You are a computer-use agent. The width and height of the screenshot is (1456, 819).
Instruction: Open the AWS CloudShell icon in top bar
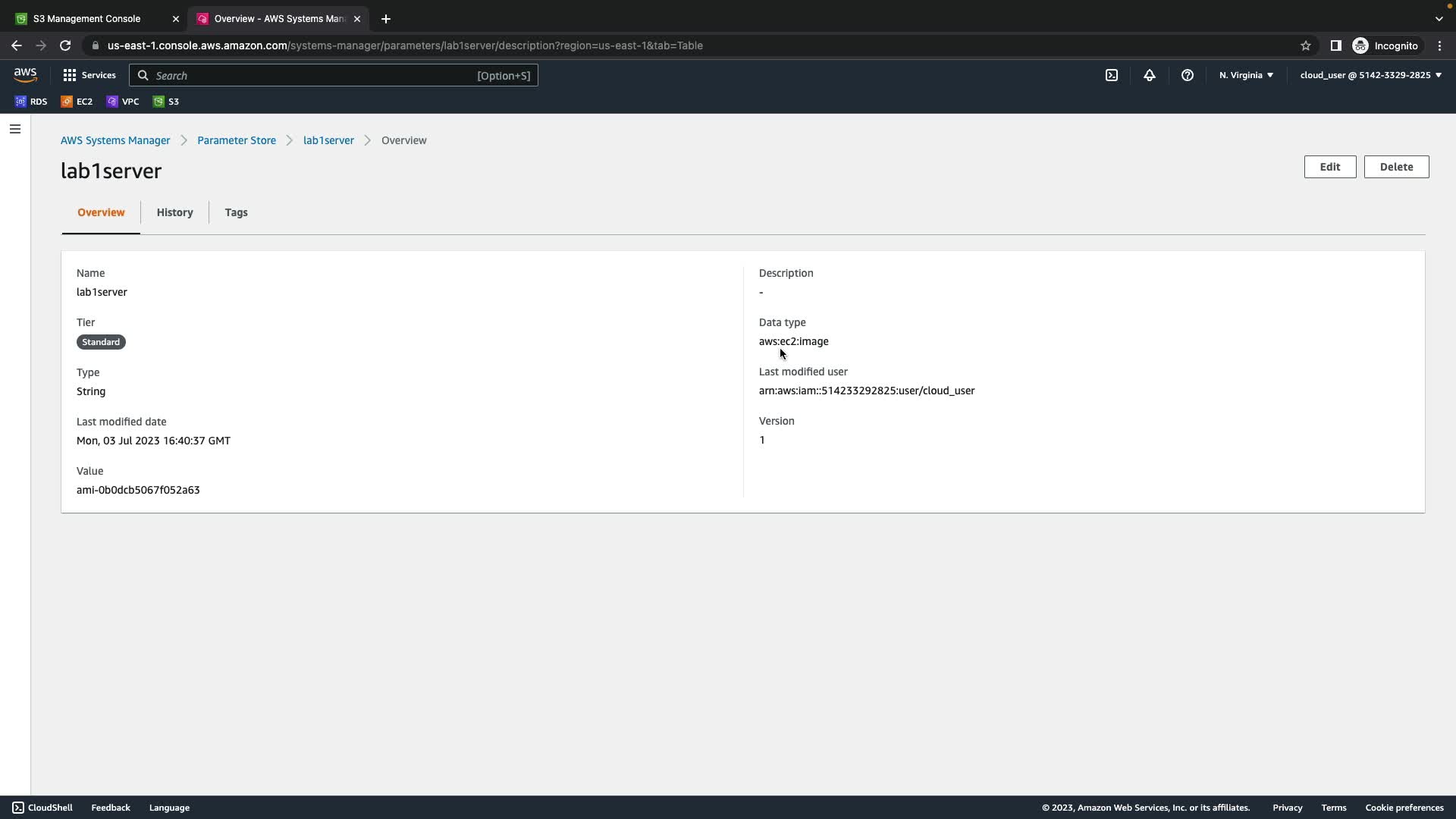[1112, 75]
